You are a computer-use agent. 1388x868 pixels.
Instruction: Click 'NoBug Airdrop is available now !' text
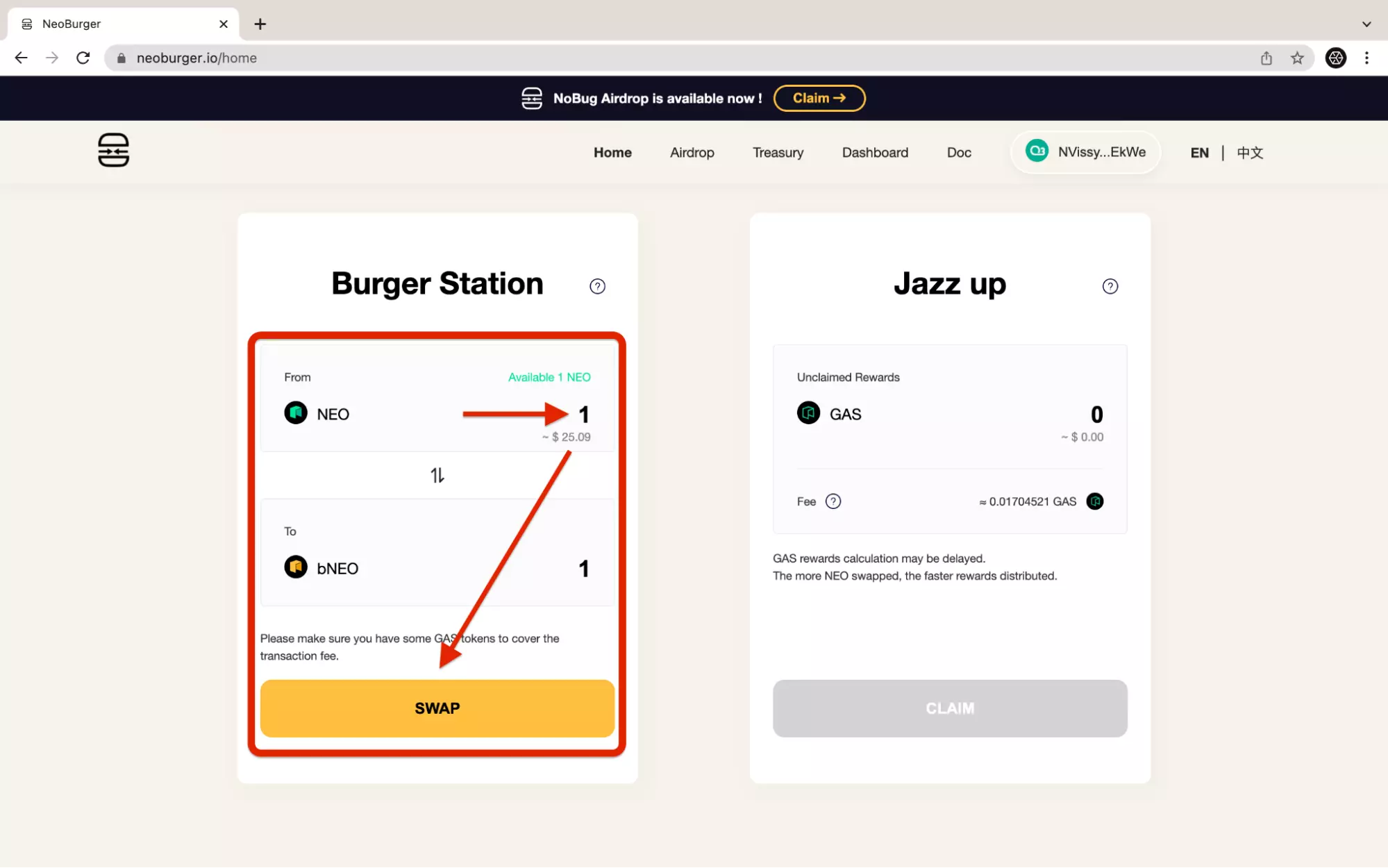click(658, 99)
